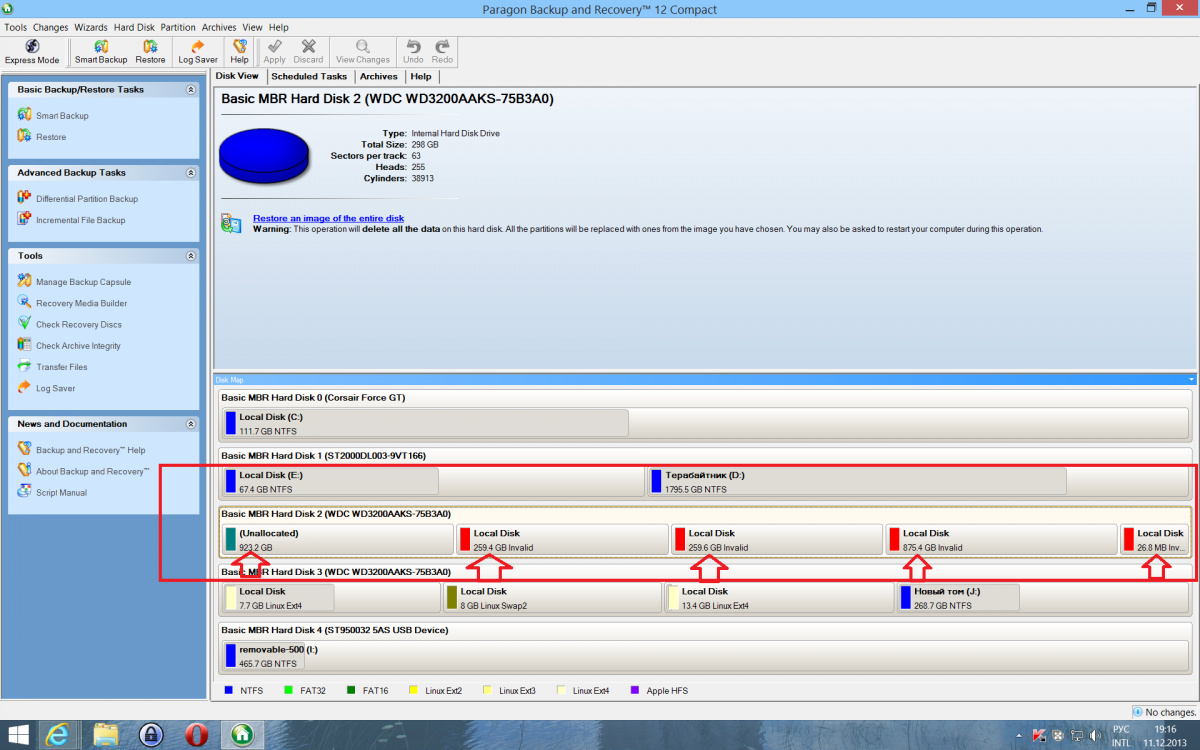Open Log Saver from the toolbar
Viewport: 1200px width, 750px height.
[198, 52]
